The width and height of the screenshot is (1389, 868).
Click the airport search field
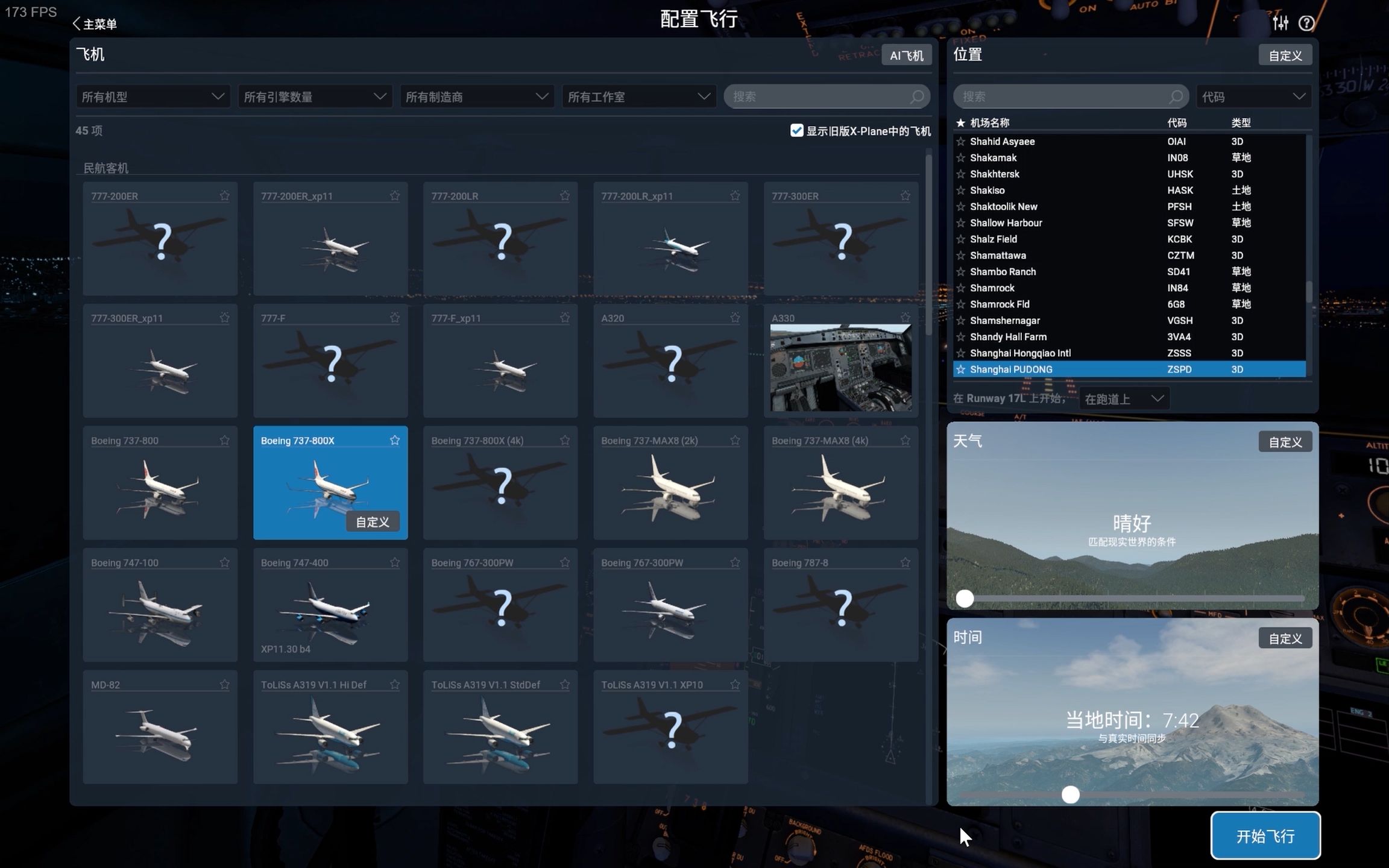(x=1071, y=96)
